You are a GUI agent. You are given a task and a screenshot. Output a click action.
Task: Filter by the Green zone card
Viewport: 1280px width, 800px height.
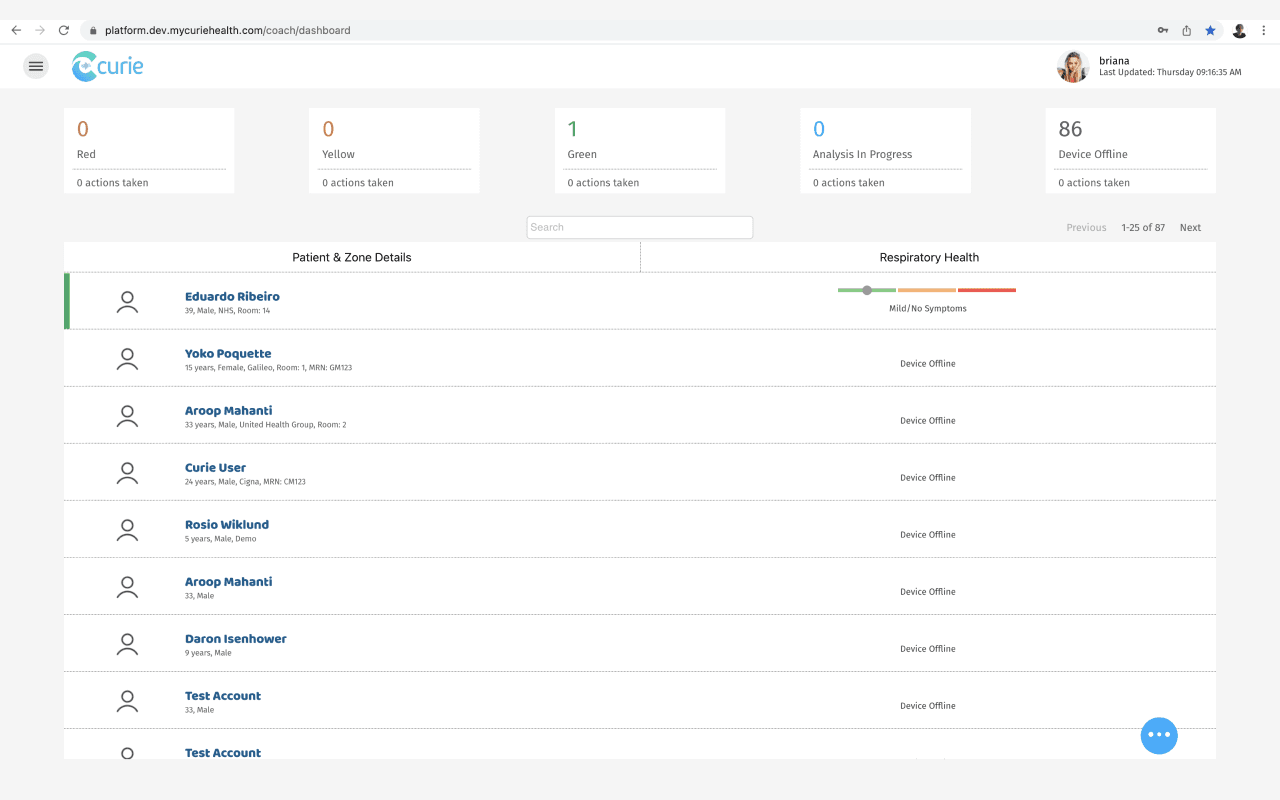tap(640, 151)
